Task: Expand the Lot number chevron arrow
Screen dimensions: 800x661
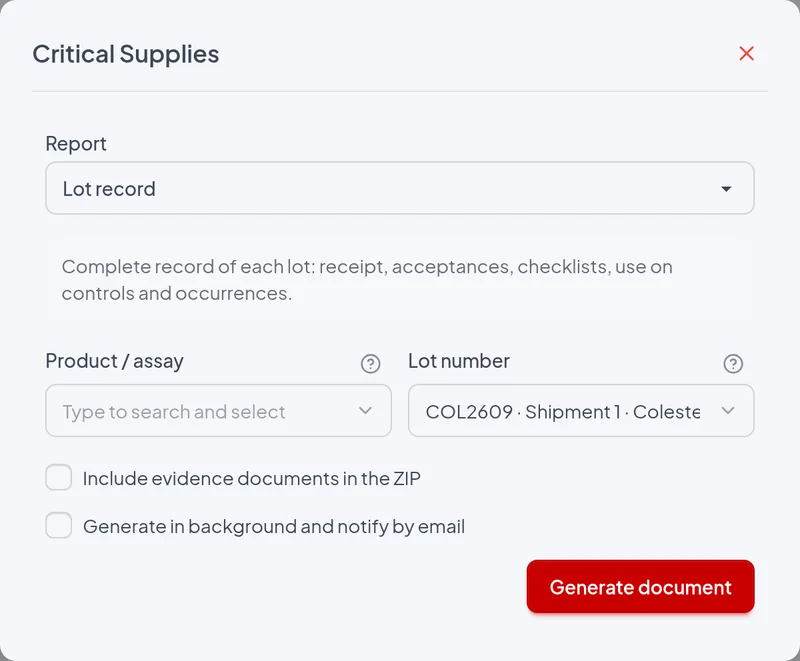Action: click(x=728, y=411)
